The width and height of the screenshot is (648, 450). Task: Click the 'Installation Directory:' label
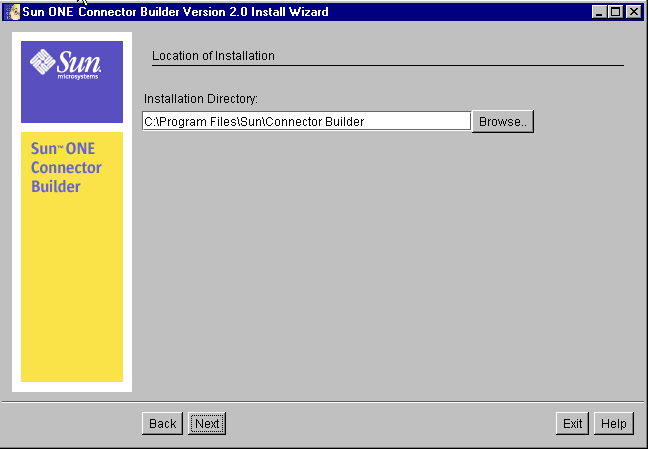pyautogui.click(x=201, y=99)
